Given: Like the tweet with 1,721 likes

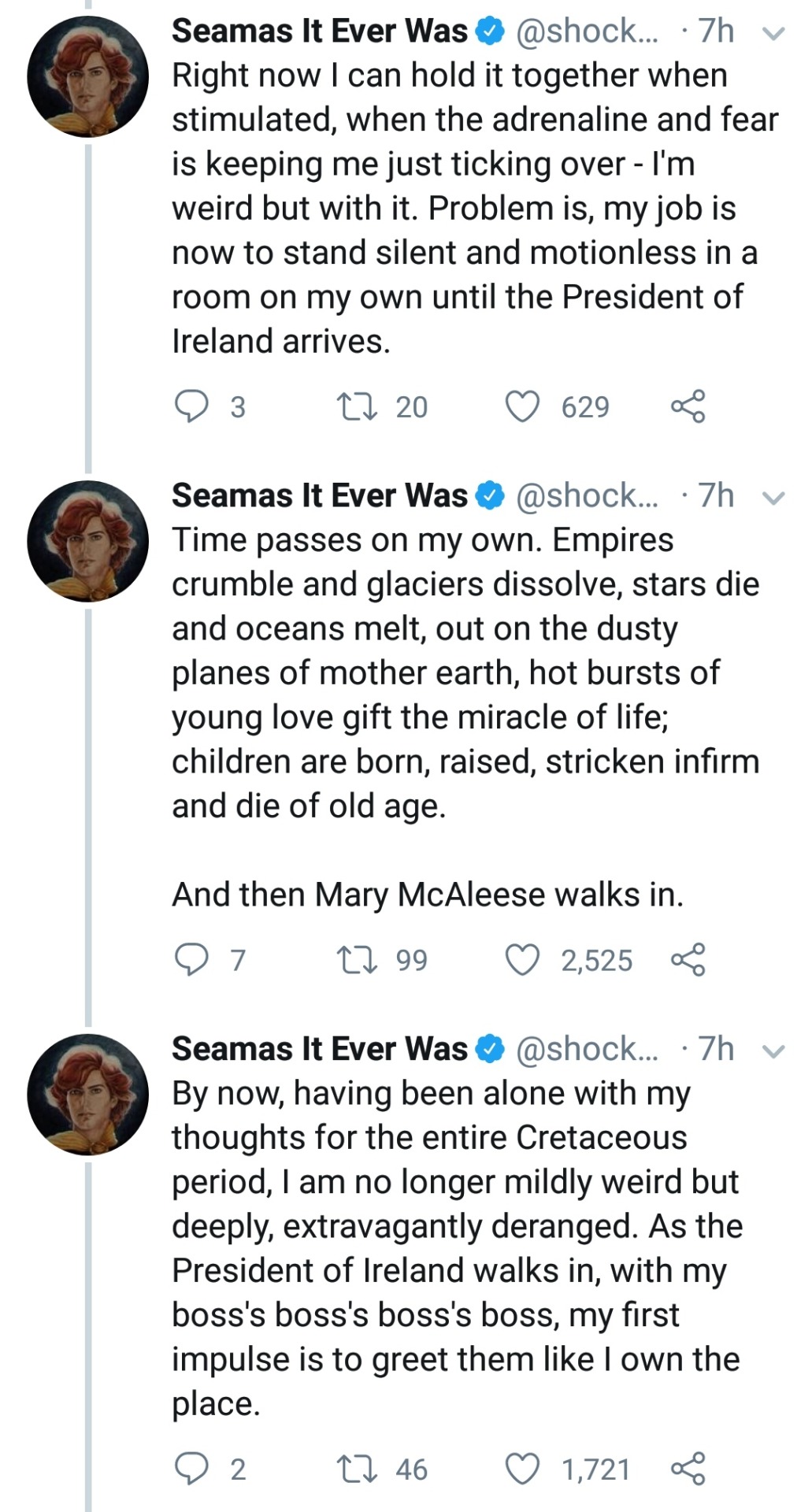Looking at the screenshot, I should [522, 1469].
